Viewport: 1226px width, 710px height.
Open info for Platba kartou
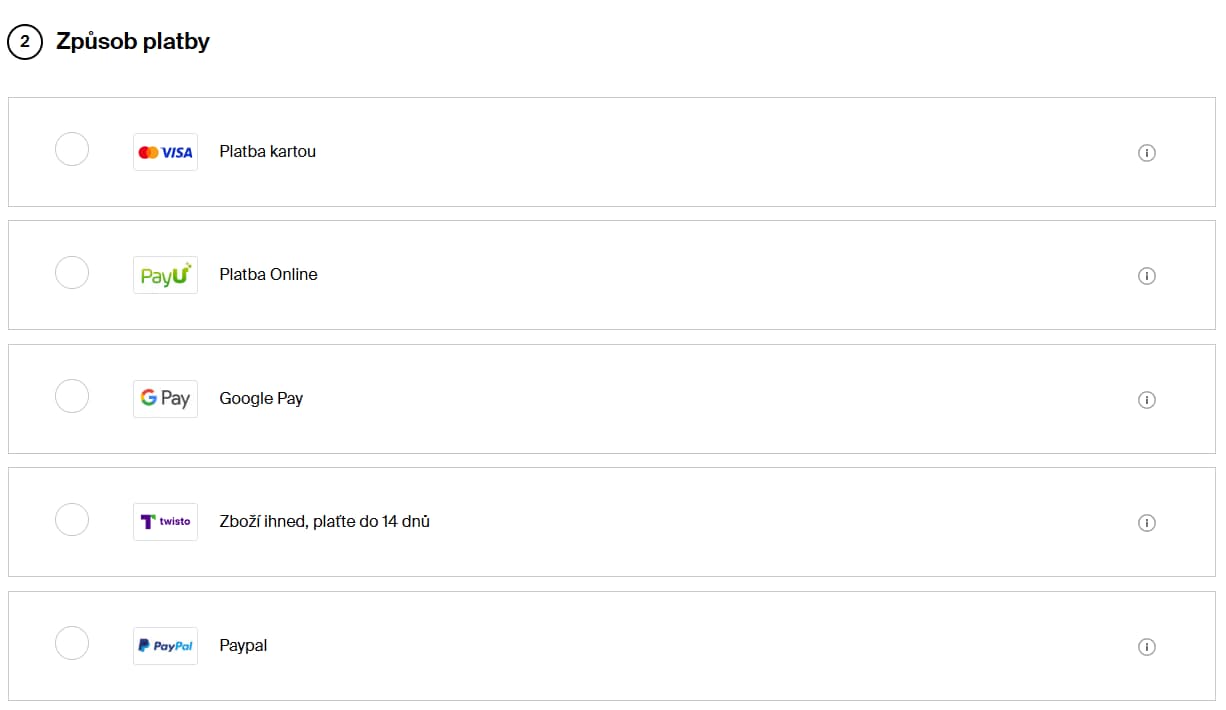(1147, 153)
